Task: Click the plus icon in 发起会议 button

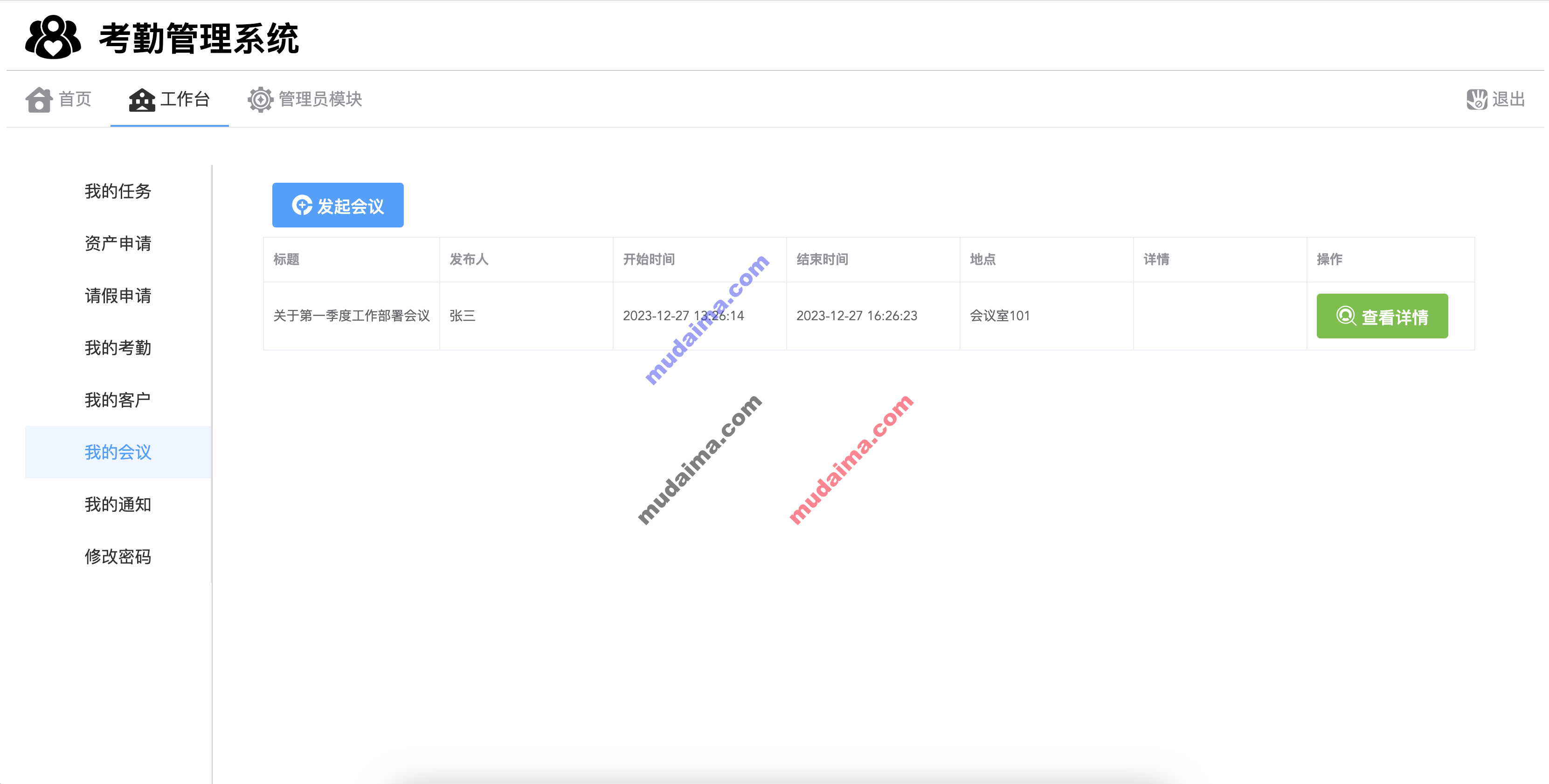Action: click(x=302, y=205)
